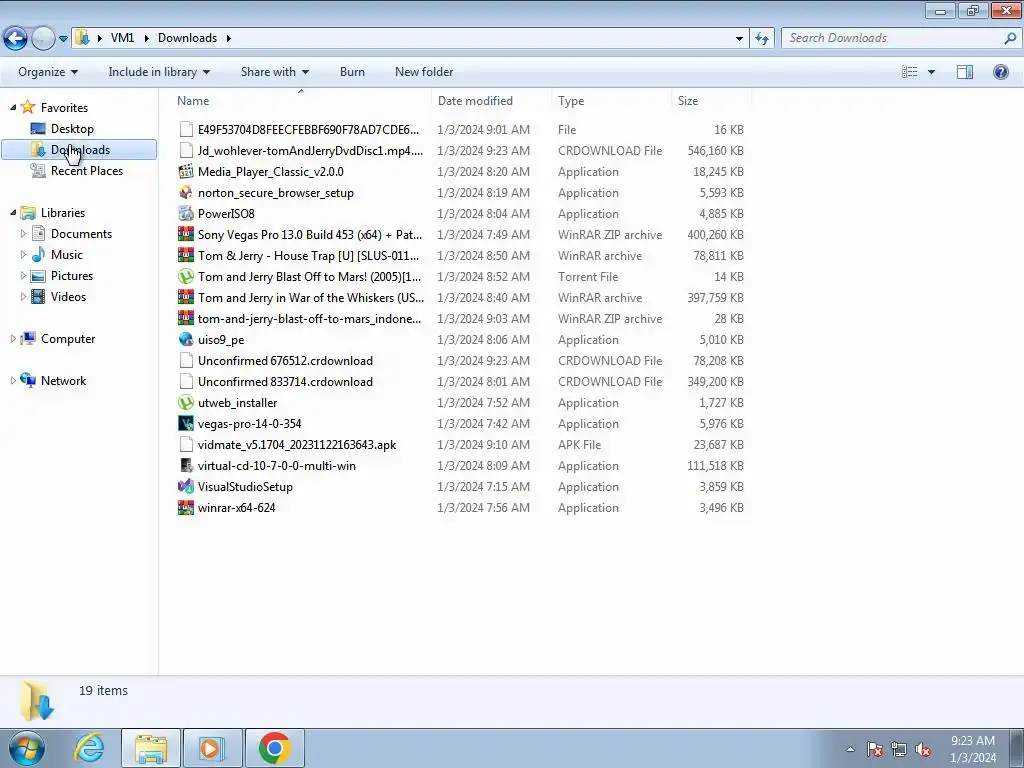The image size is (1024, 768).
Task: Click the Date modified column header
Action: tap(491, 101)
